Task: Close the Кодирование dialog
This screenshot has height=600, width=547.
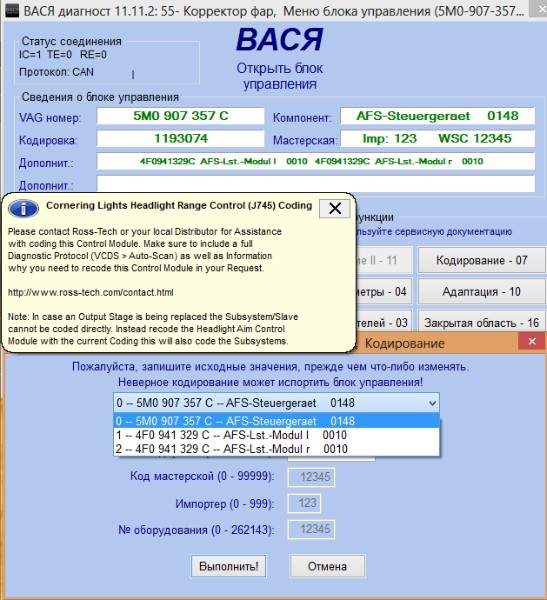Action: coord(532,341)
